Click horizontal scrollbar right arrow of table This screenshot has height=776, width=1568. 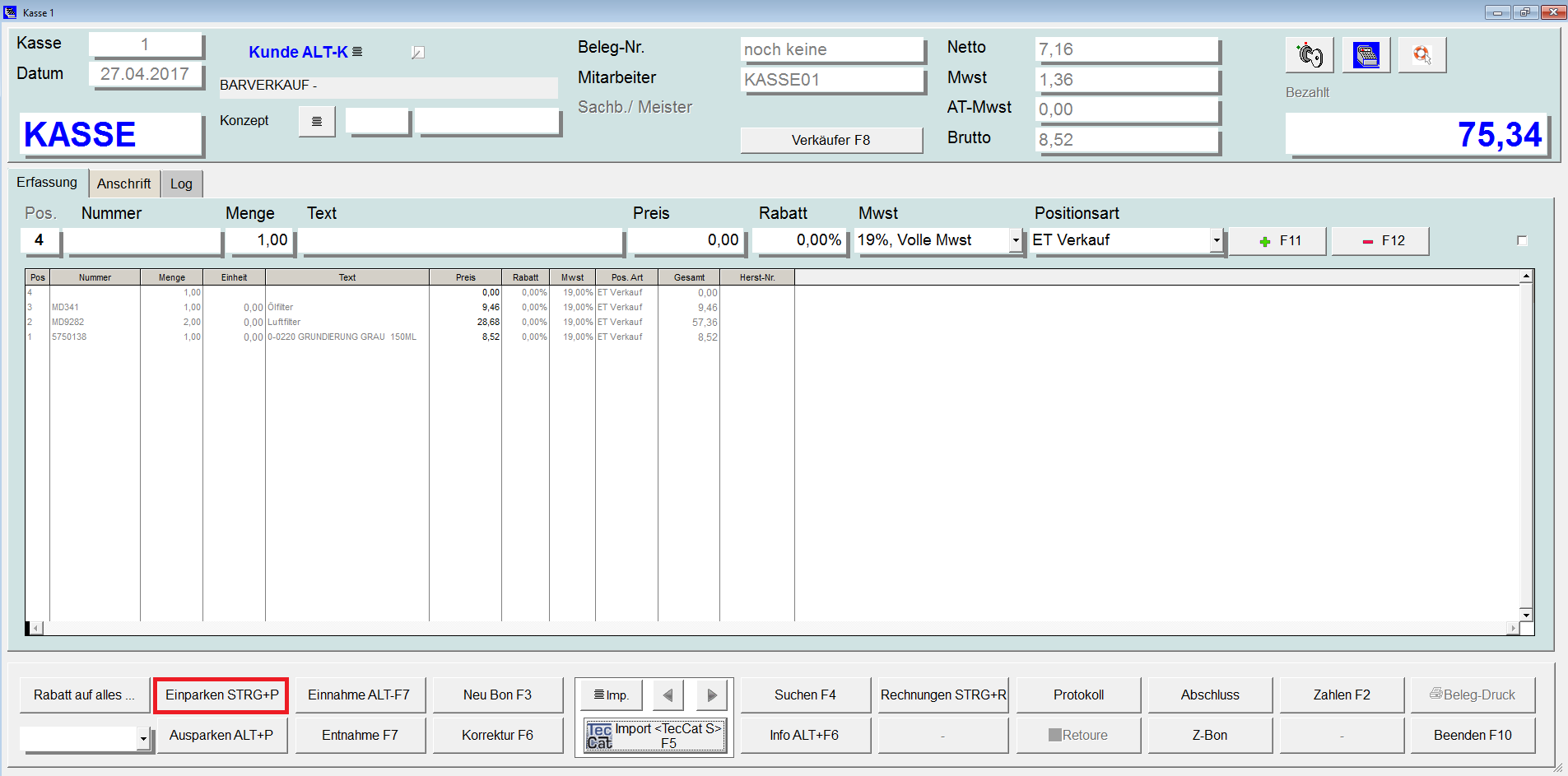click(1513, 628)
